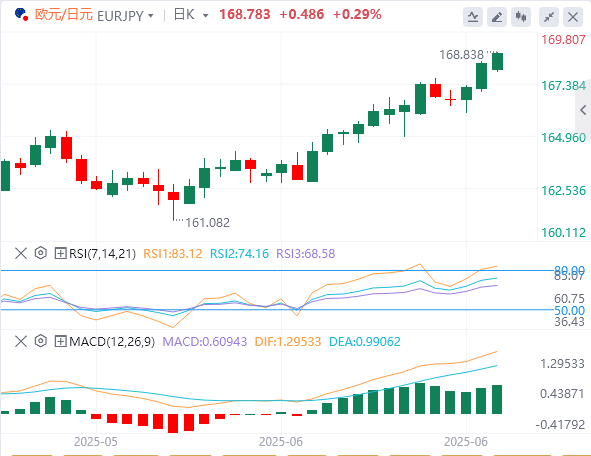Click the RSI(7,14,21) label
This screenshot has width=591, height=456.
103,254
